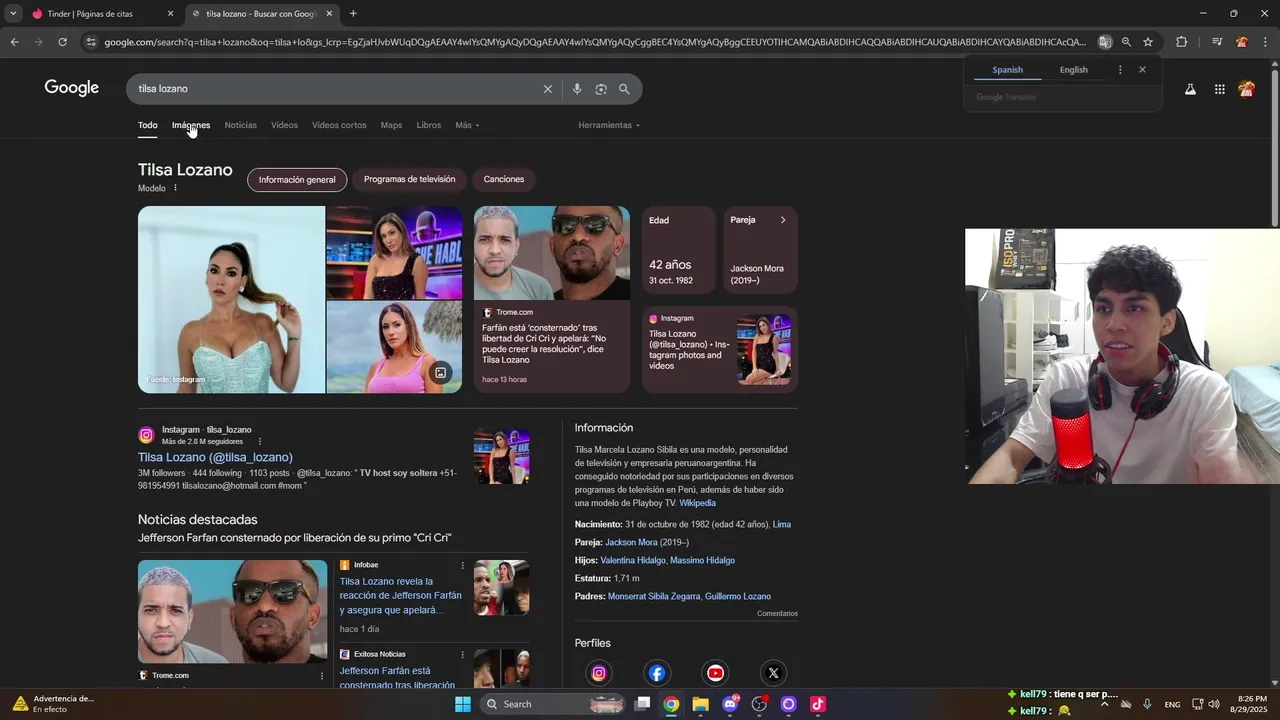The width and height of the screenshot is (1280, 720).
Task: Switch to the Imágenes tab
Action: (x=191, y=125)
